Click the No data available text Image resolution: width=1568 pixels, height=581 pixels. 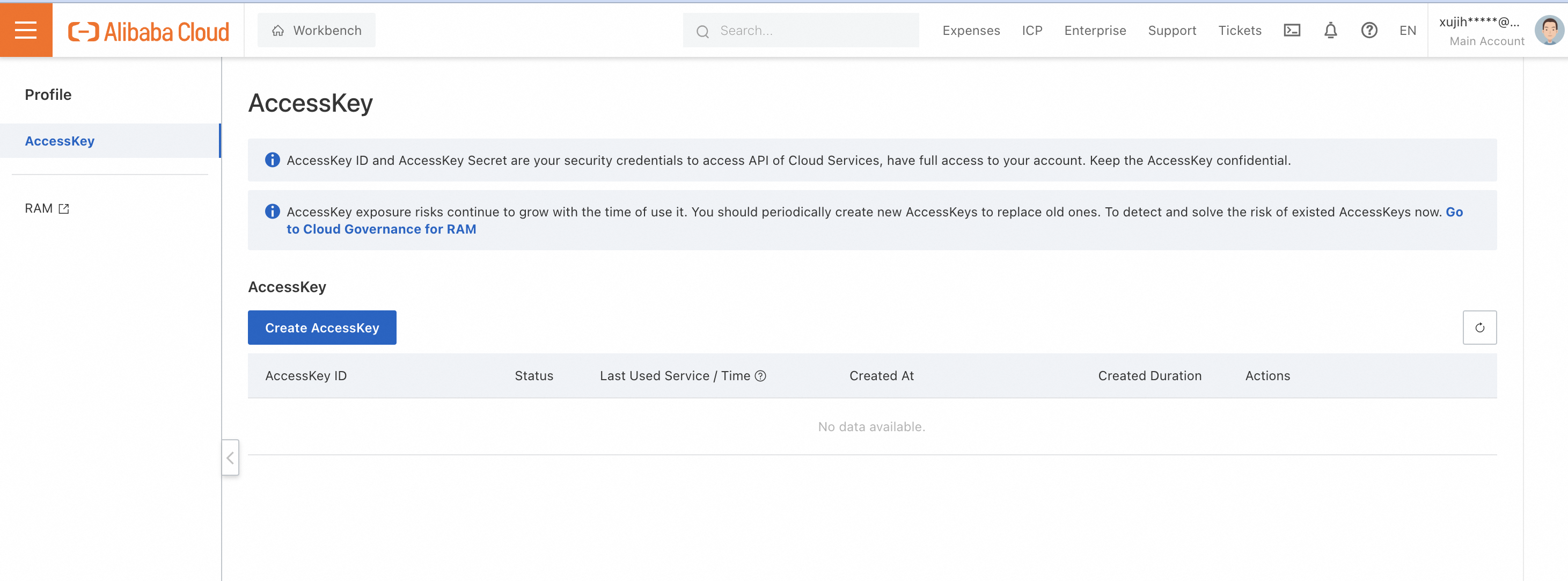click(871, 426)
